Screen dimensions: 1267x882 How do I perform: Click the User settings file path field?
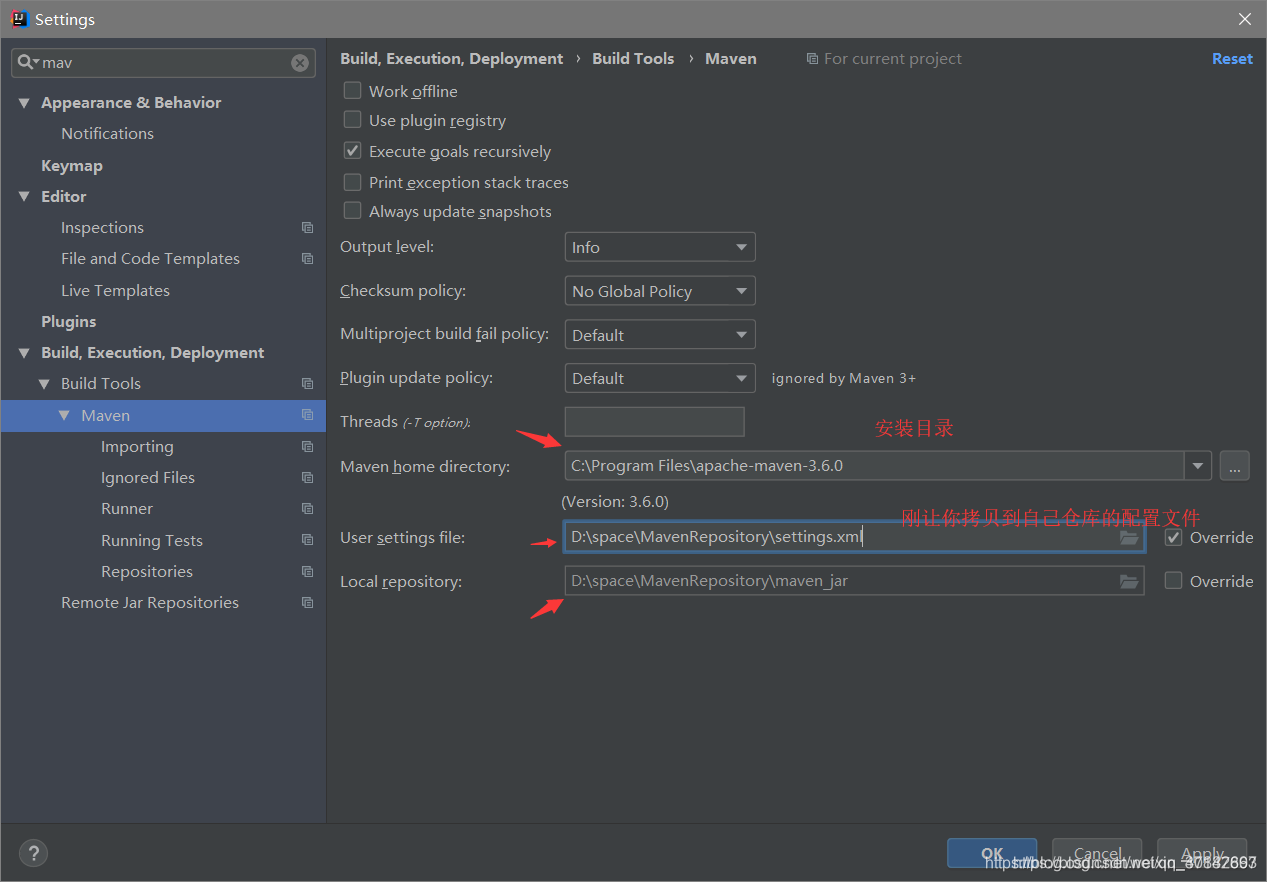[855, 538]
